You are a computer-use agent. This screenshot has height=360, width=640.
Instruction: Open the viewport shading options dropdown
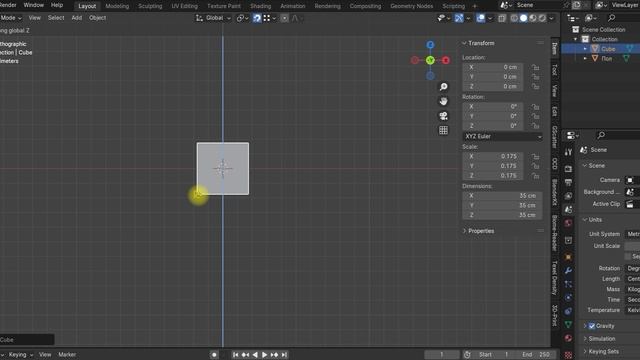click(x=551, y=18)
